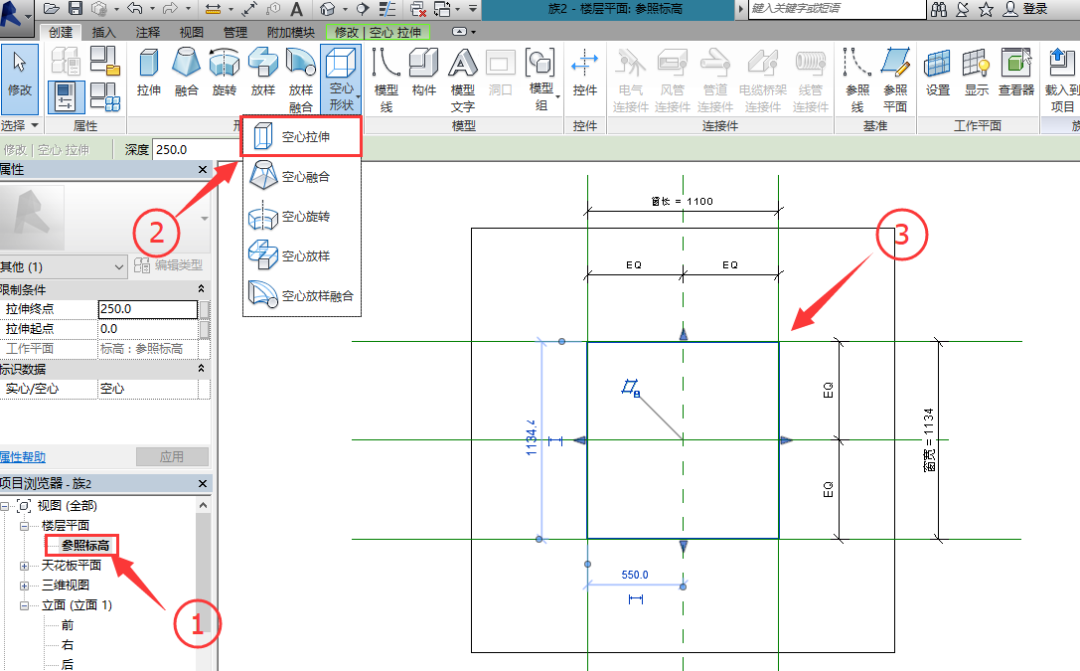Viewport: 1080px width, 671px height.
Task: Choose 空心放样融合 from the void menu
Action: pos(302,296)
